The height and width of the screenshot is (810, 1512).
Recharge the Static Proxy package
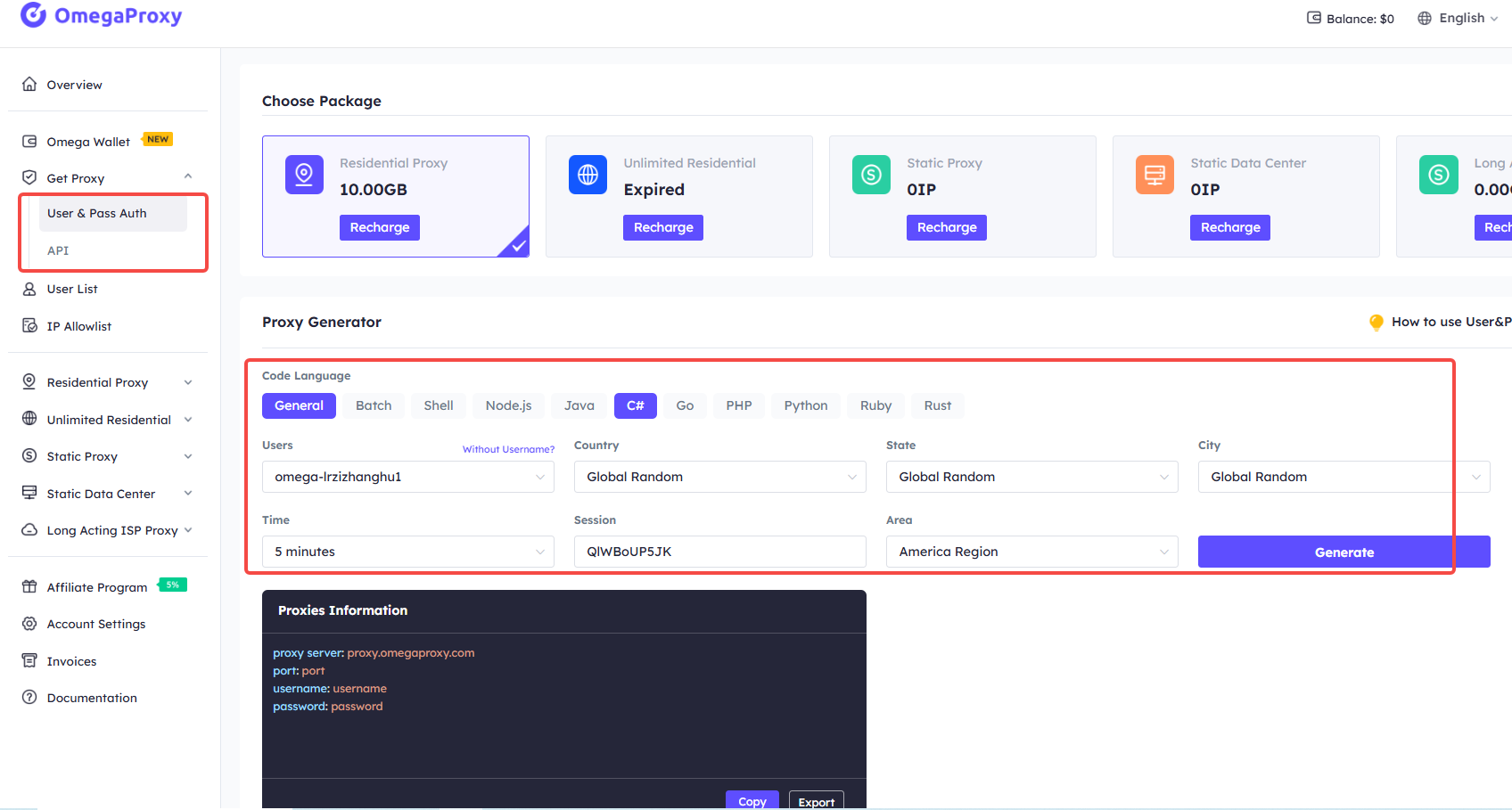[947, 227]
